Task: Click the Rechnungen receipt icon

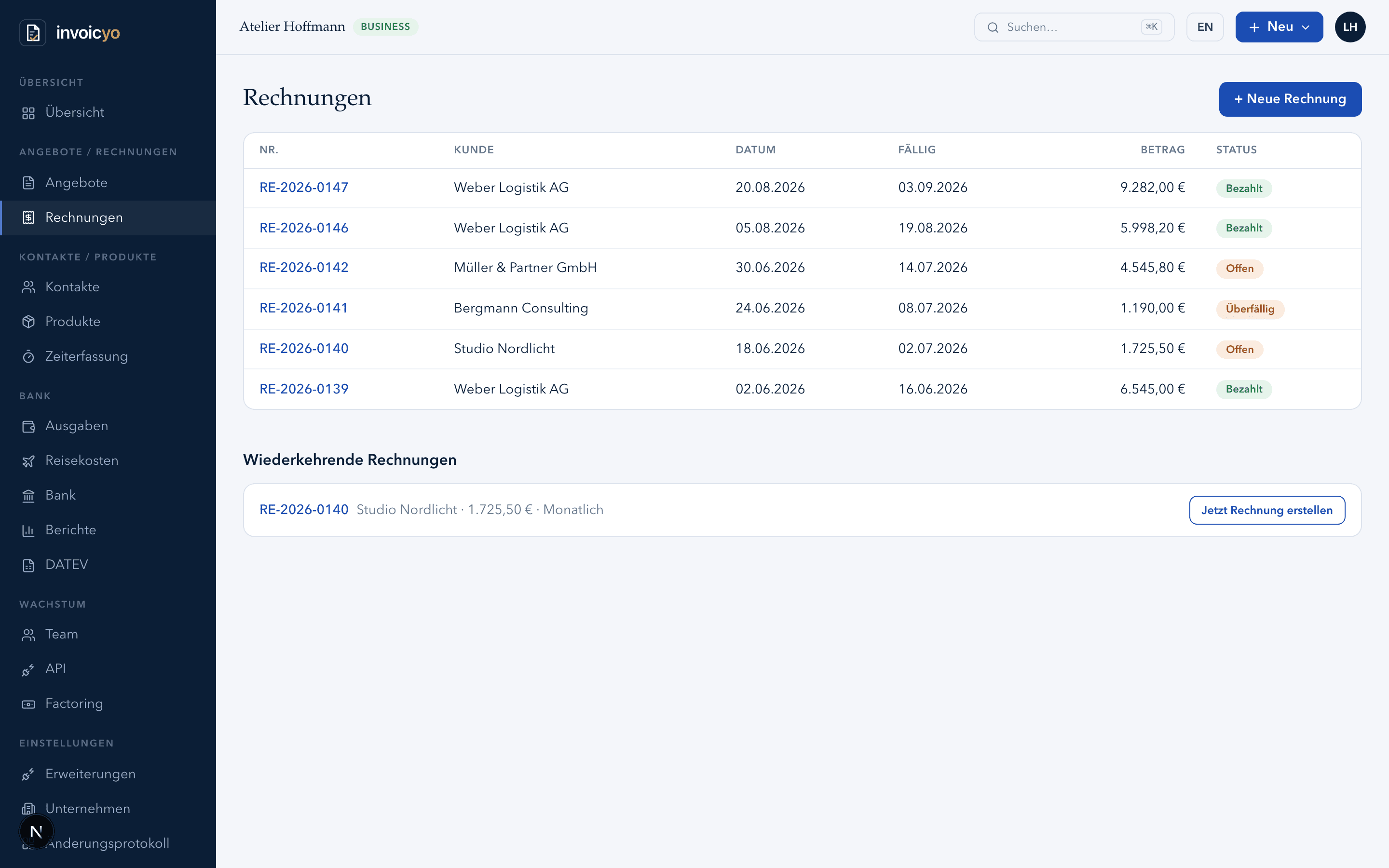Action: (29, 217)
